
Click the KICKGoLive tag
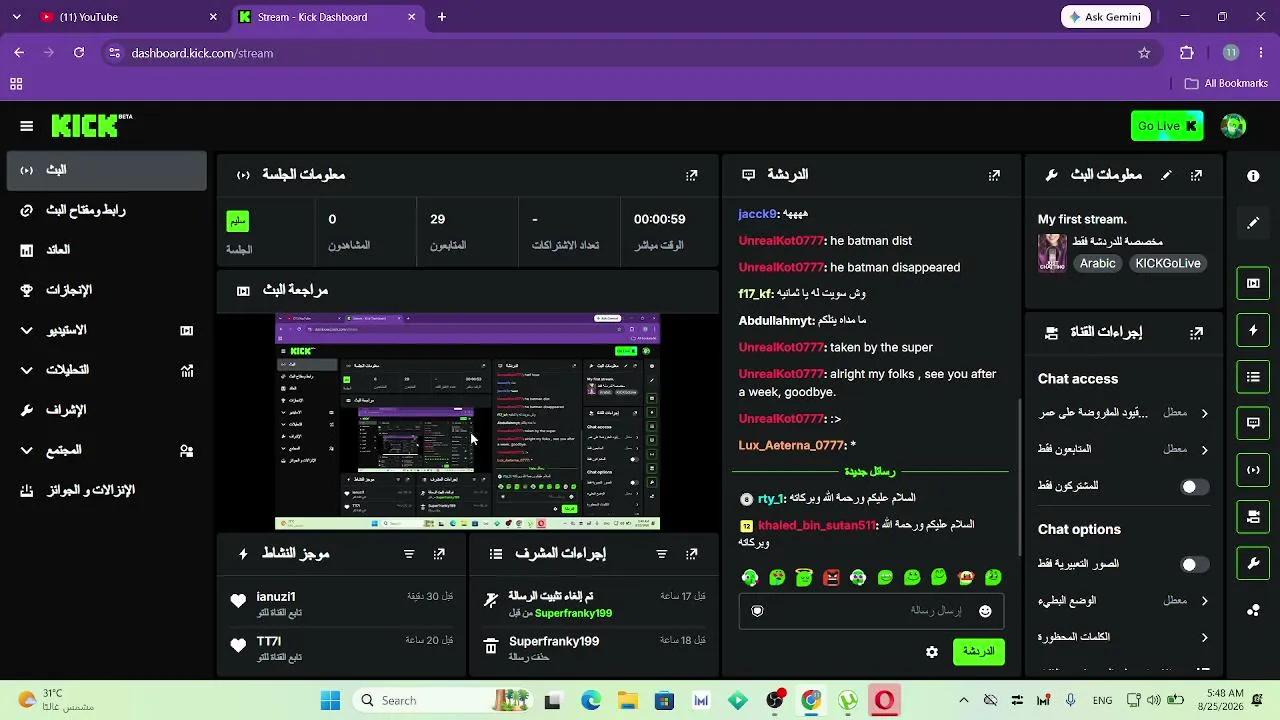tap(1167, 264)
